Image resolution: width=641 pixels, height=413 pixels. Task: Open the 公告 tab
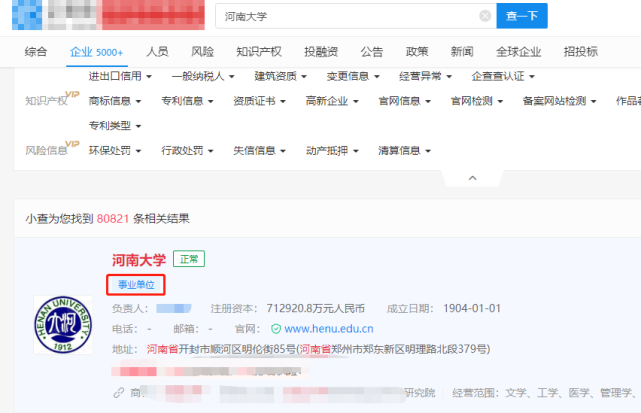[x=372, y=52]
